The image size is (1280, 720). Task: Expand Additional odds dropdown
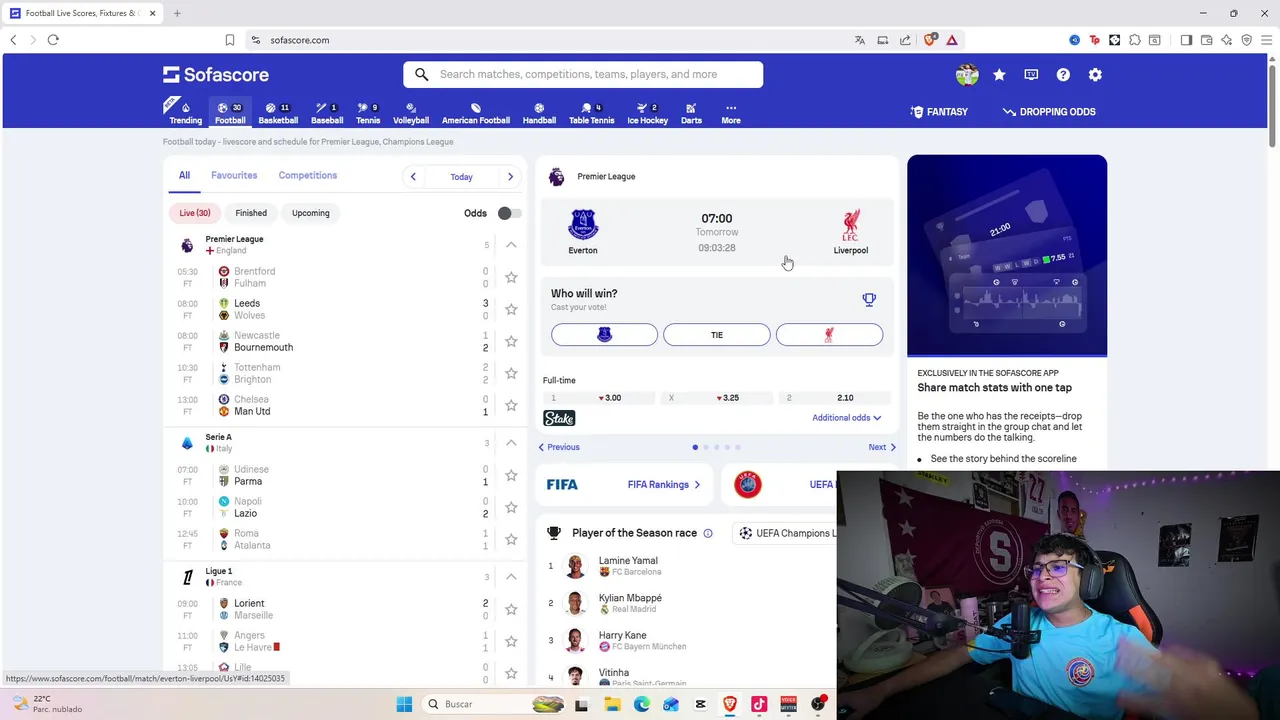pyautogui.click(x=846, y=418)
